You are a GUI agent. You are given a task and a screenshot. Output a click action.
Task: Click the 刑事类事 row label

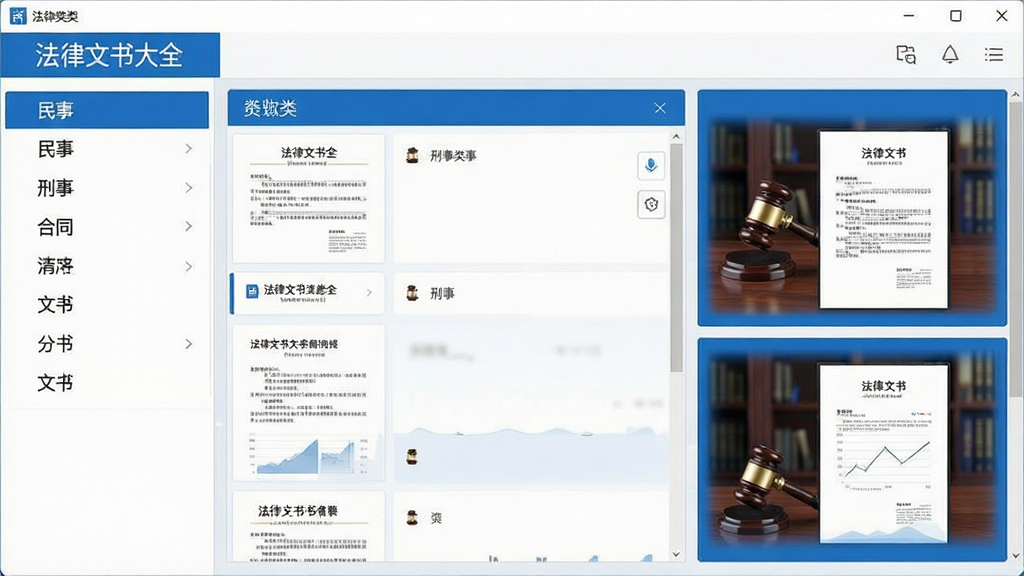pyautogui.click(x=453, y=155)
